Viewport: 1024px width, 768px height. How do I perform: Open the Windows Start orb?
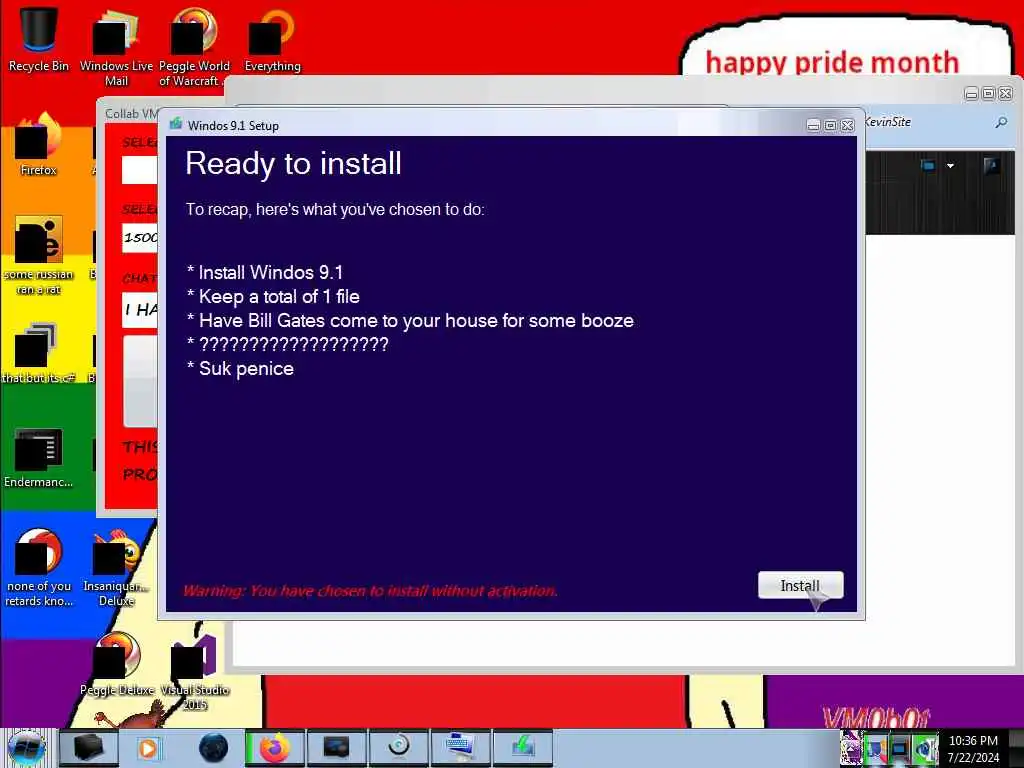tap(26, 748)
